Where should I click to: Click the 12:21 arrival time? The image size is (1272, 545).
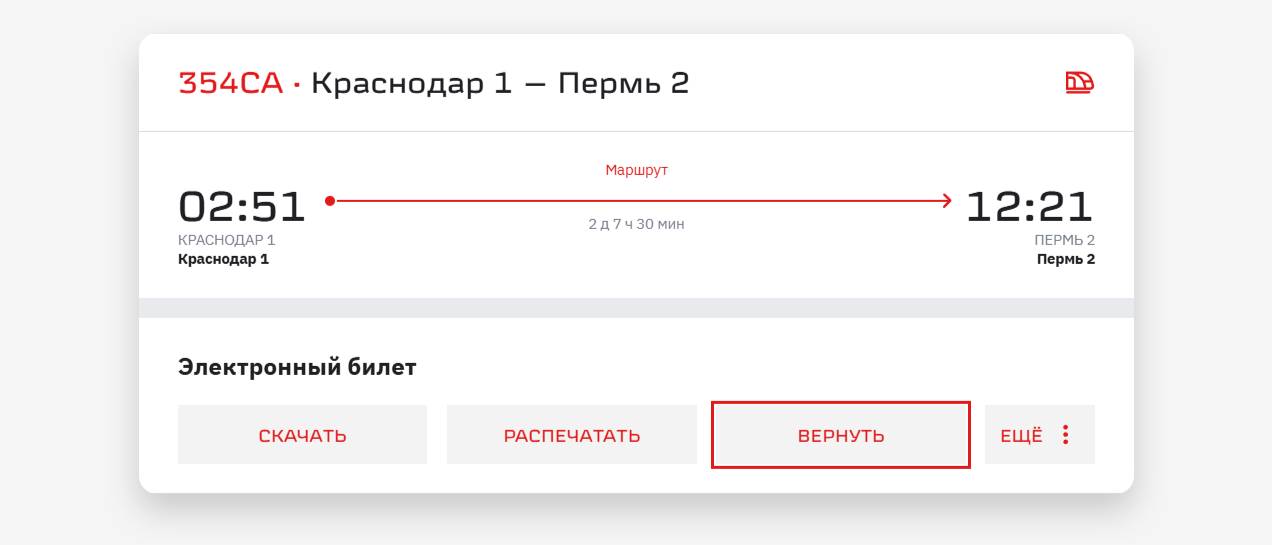1030,206
